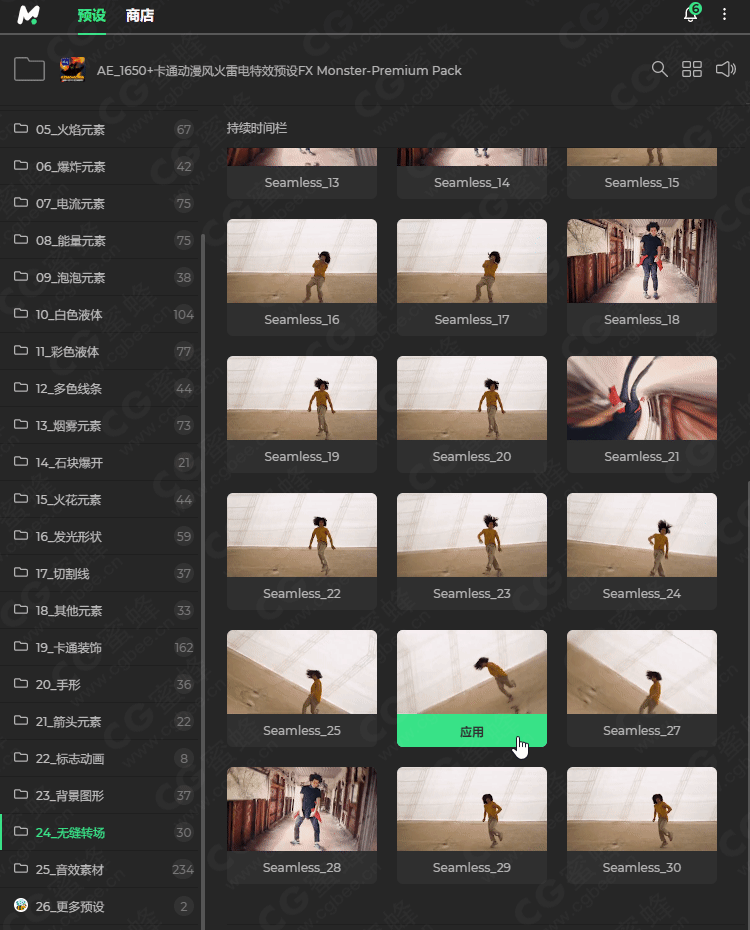Open folder 14_石块爆开

point(100,463)
